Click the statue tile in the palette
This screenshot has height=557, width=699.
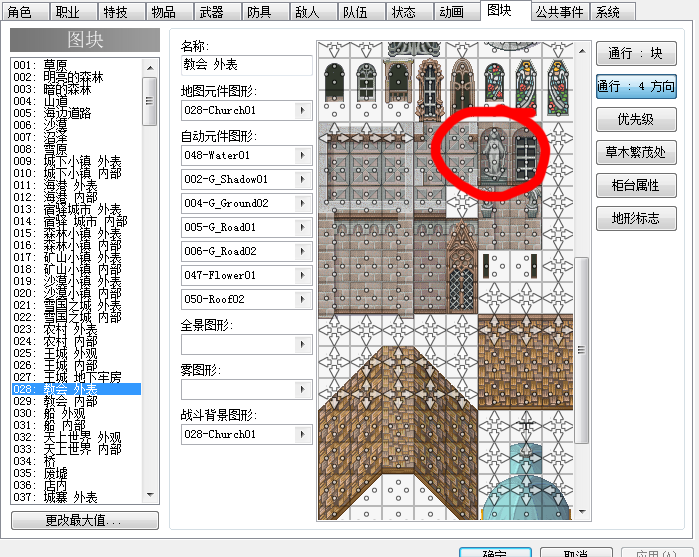(x=494, y=155)
